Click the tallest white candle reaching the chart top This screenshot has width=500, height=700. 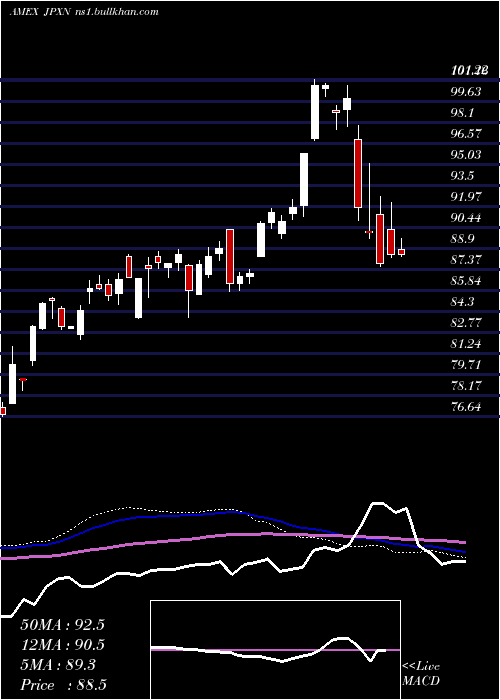[315, 112]
